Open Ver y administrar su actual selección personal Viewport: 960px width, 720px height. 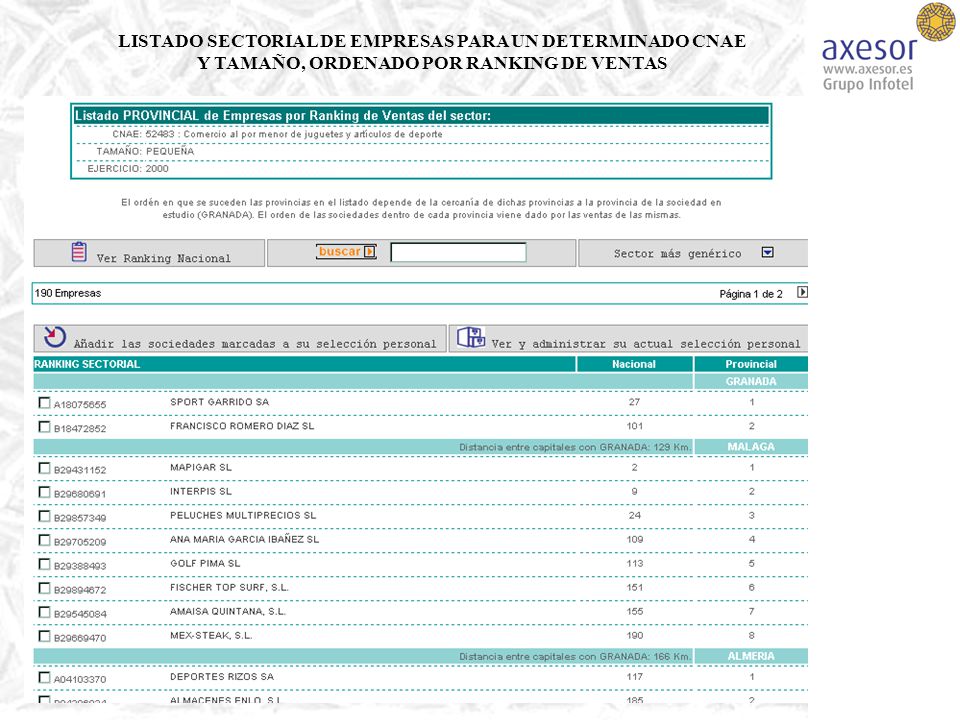point(646,344)
